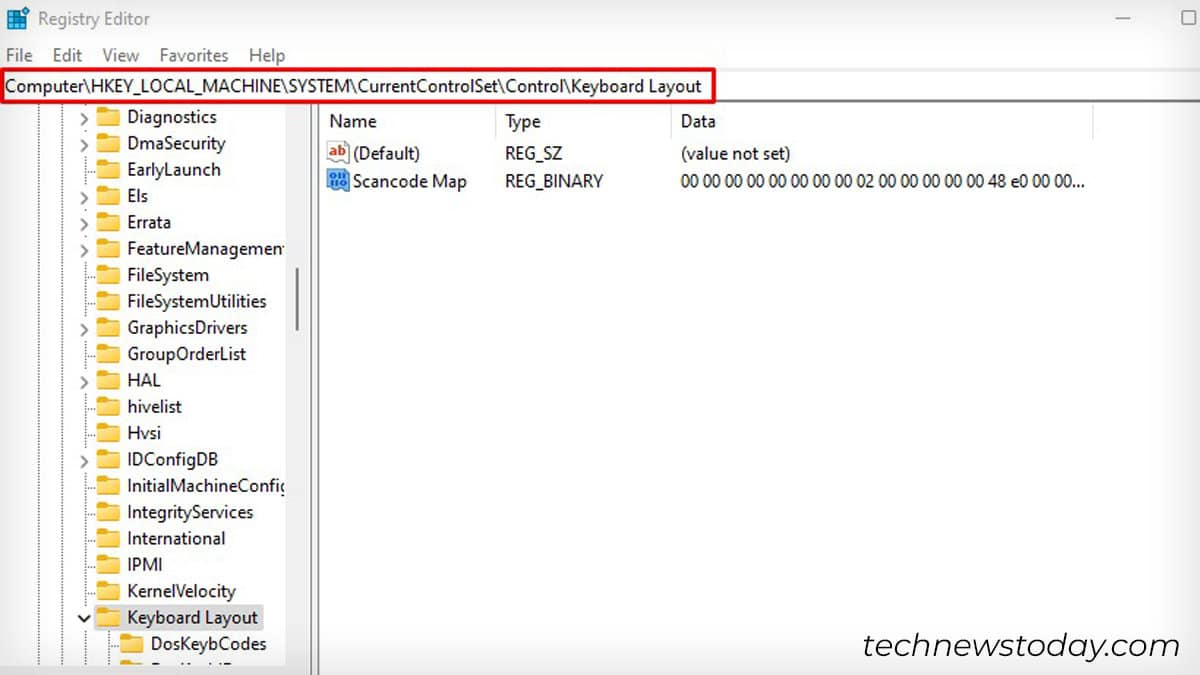Expand the Diagnostics key
This screenshot has width=1200, height=675.
coord(84,118)
